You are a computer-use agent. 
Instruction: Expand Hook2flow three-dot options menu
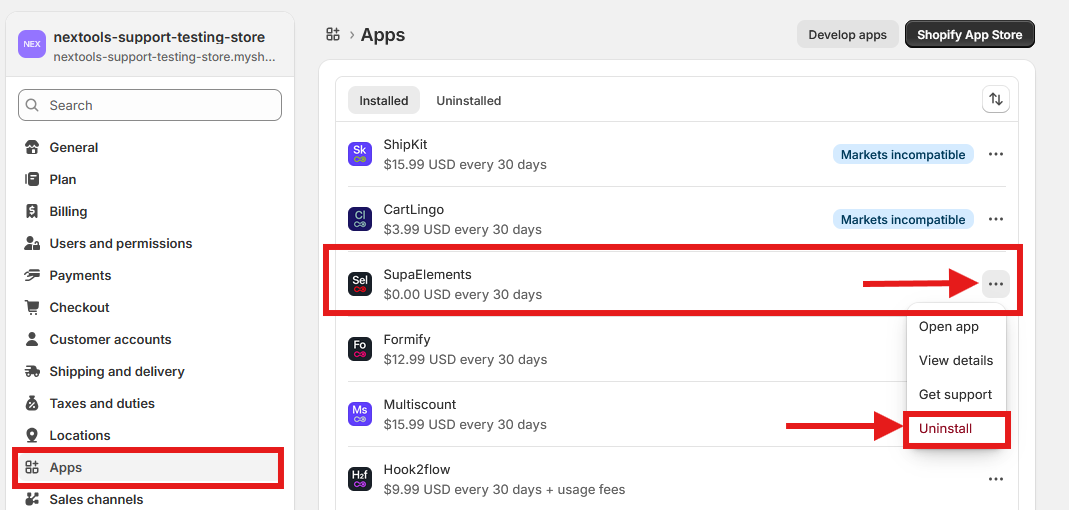coord(995,479)
